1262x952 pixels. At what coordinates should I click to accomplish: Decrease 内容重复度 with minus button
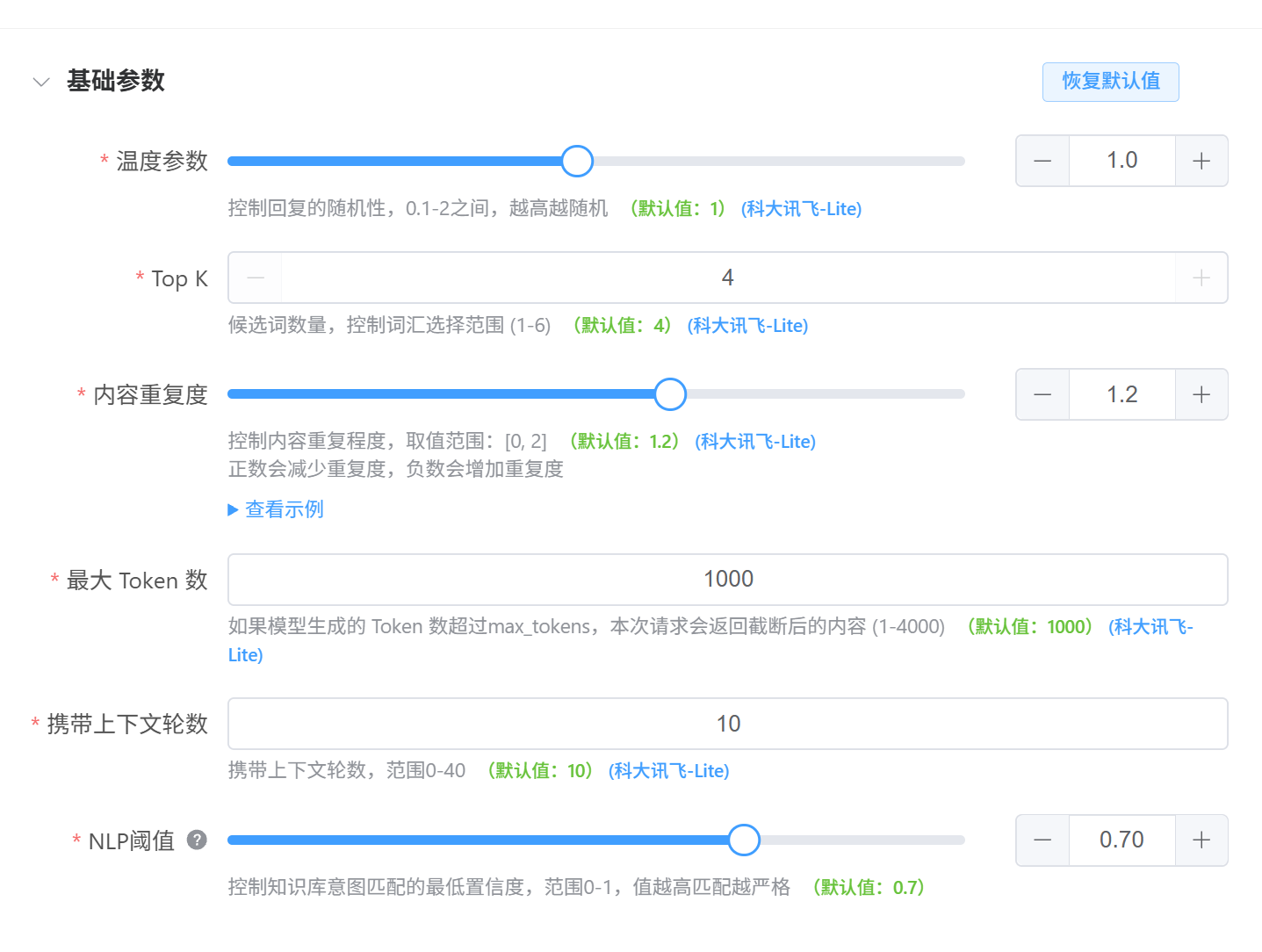1042,394
